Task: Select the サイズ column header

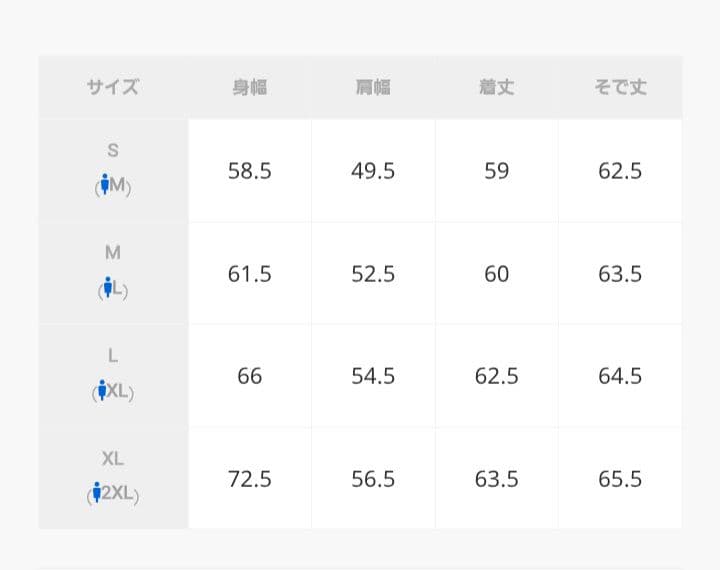Action: 113,87
